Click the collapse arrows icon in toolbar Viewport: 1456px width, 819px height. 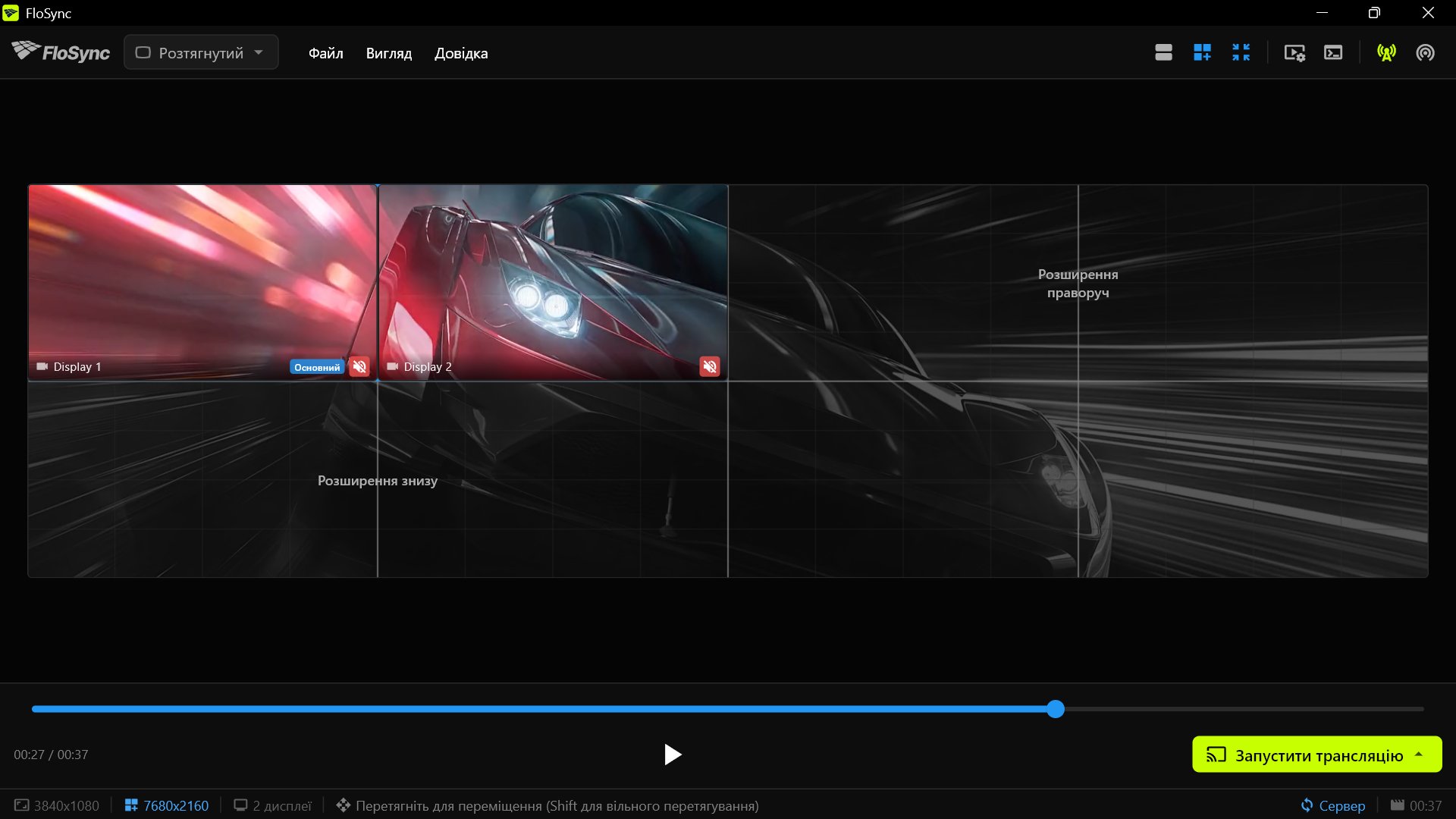[1241, 52]
